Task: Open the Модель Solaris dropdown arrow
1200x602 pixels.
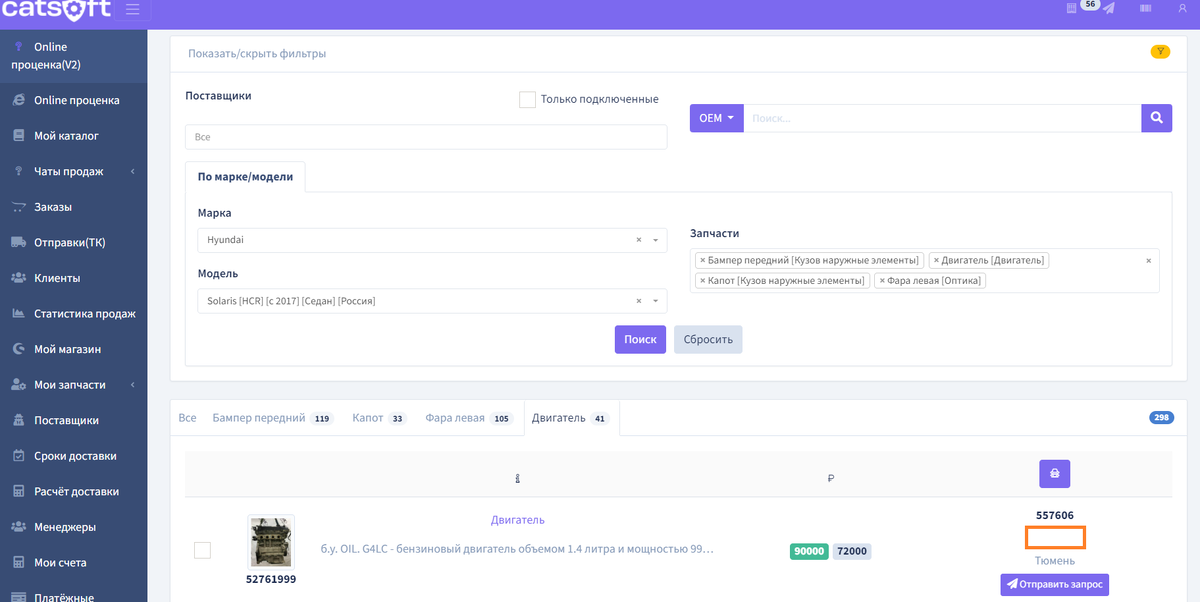Action: point(655,301)
